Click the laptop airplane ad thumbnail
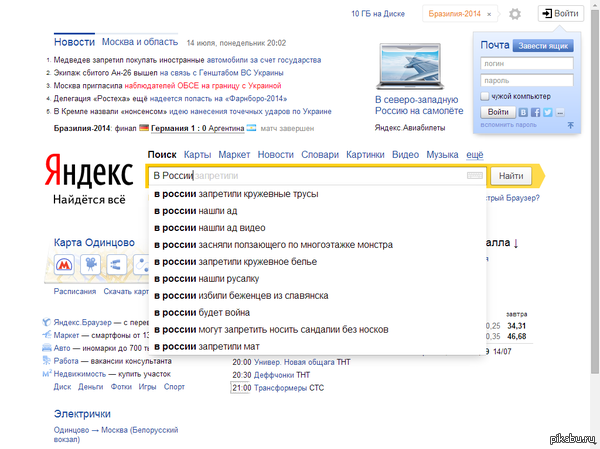 coord(410,67)
